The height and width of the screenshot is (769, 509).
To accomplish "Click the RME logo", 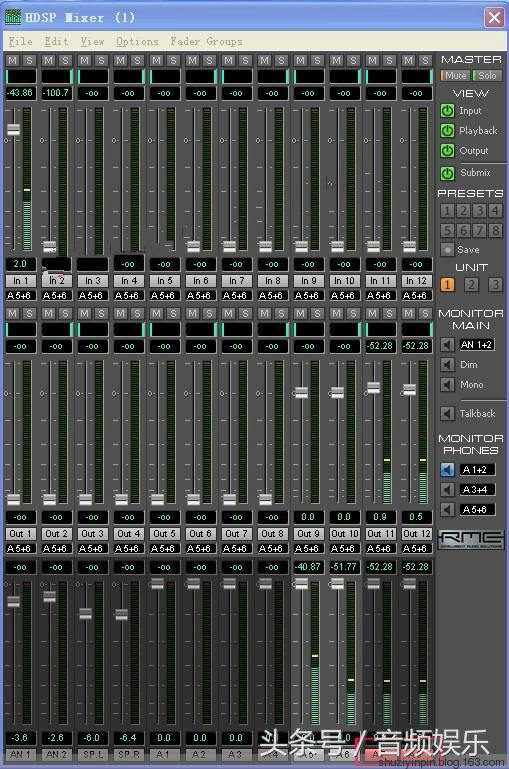I will point(471,539).
